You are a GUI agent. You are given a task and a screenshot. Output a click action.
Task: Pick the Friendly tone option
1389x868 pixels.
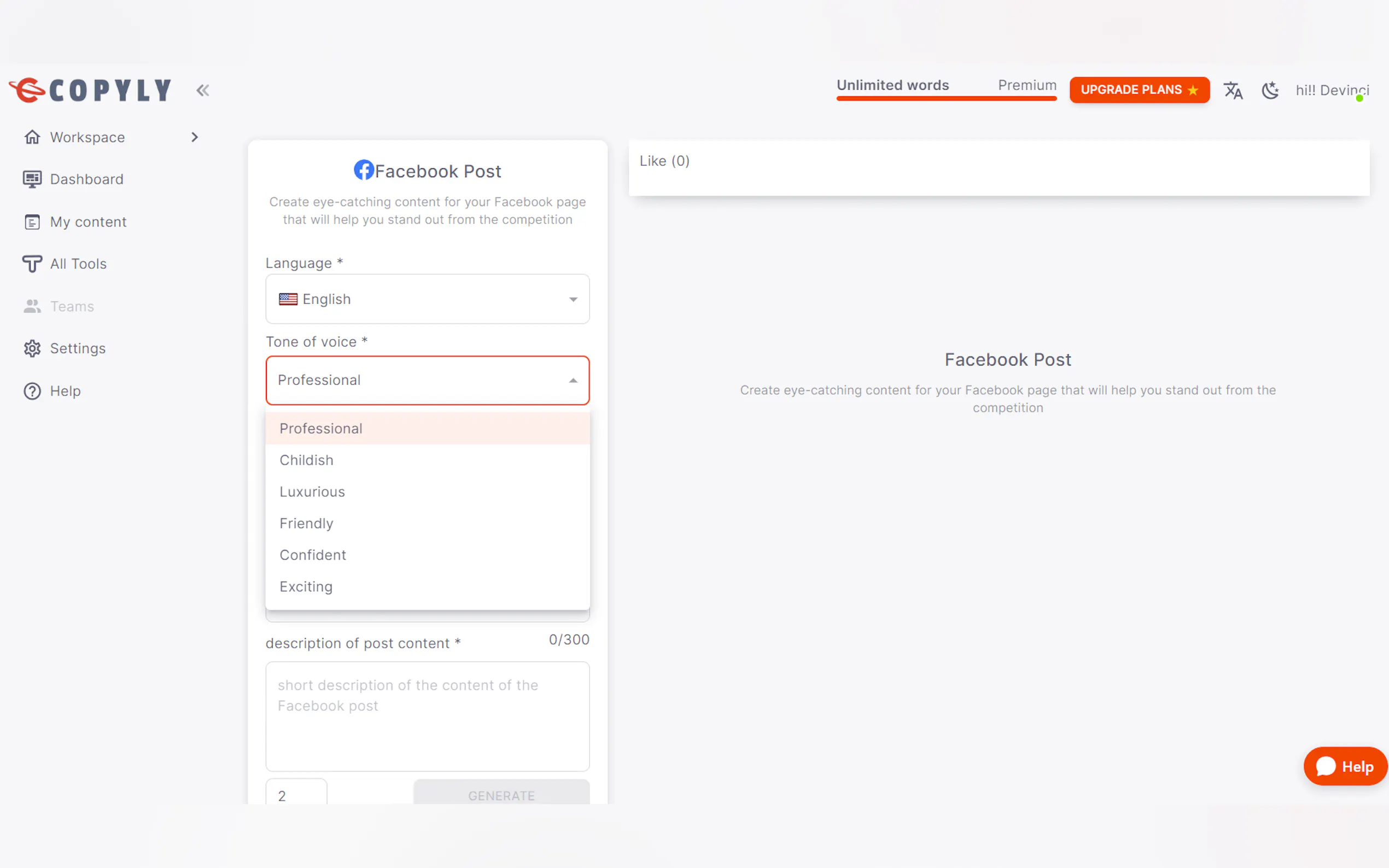pyautogui.click(x=307, y=523)
